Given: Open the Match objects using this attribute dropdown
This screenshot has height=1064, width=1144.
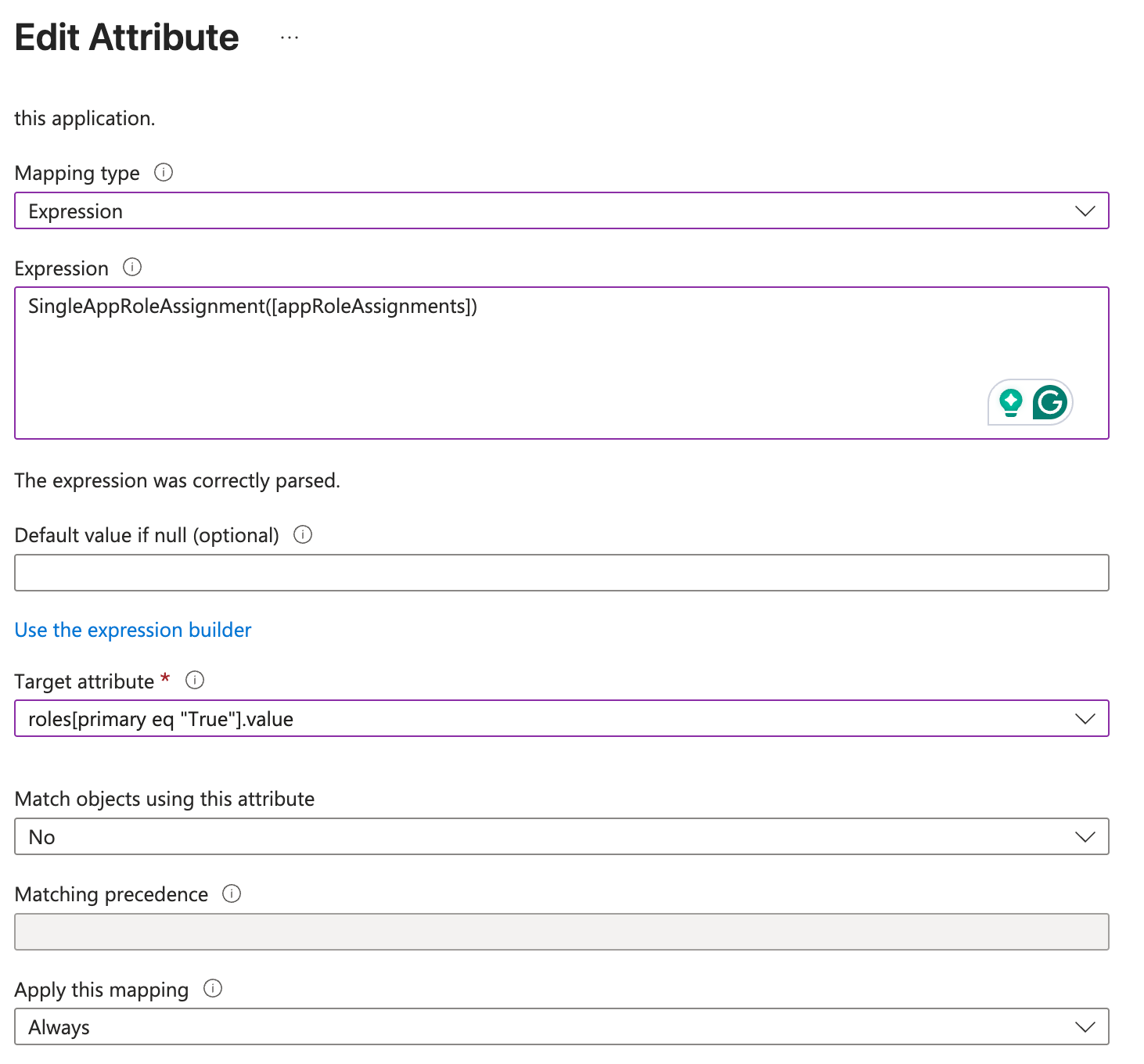Looking at the screenshot, I should 561,837.
